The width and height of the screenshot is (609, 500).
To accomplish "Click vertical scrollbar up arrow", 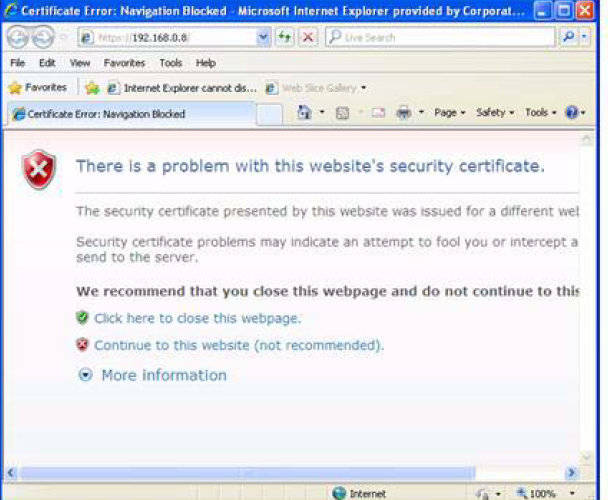I will click(x=586, y=138).
